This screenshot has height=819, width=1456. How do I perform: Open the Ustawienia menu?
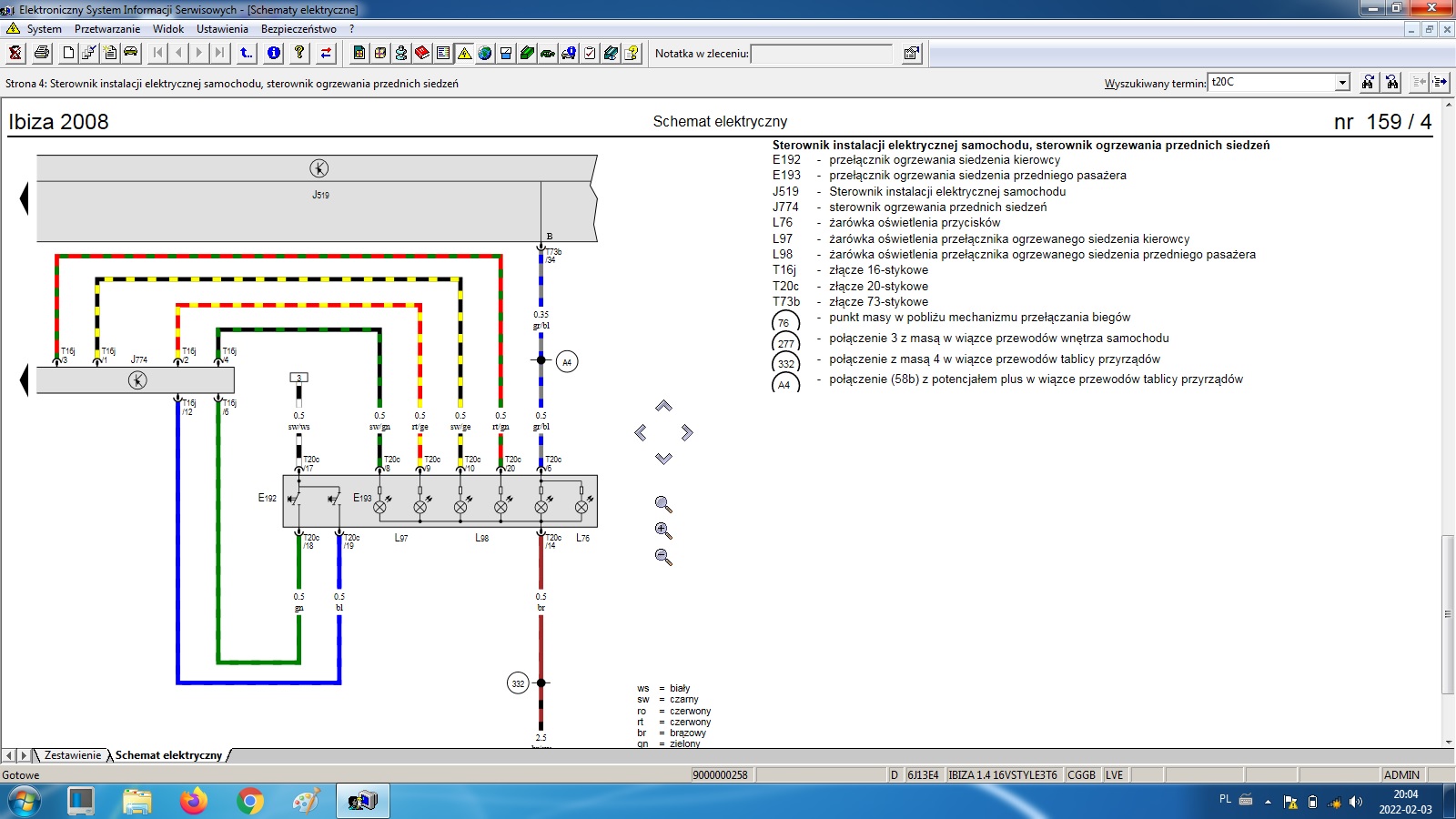click(222, 29)
